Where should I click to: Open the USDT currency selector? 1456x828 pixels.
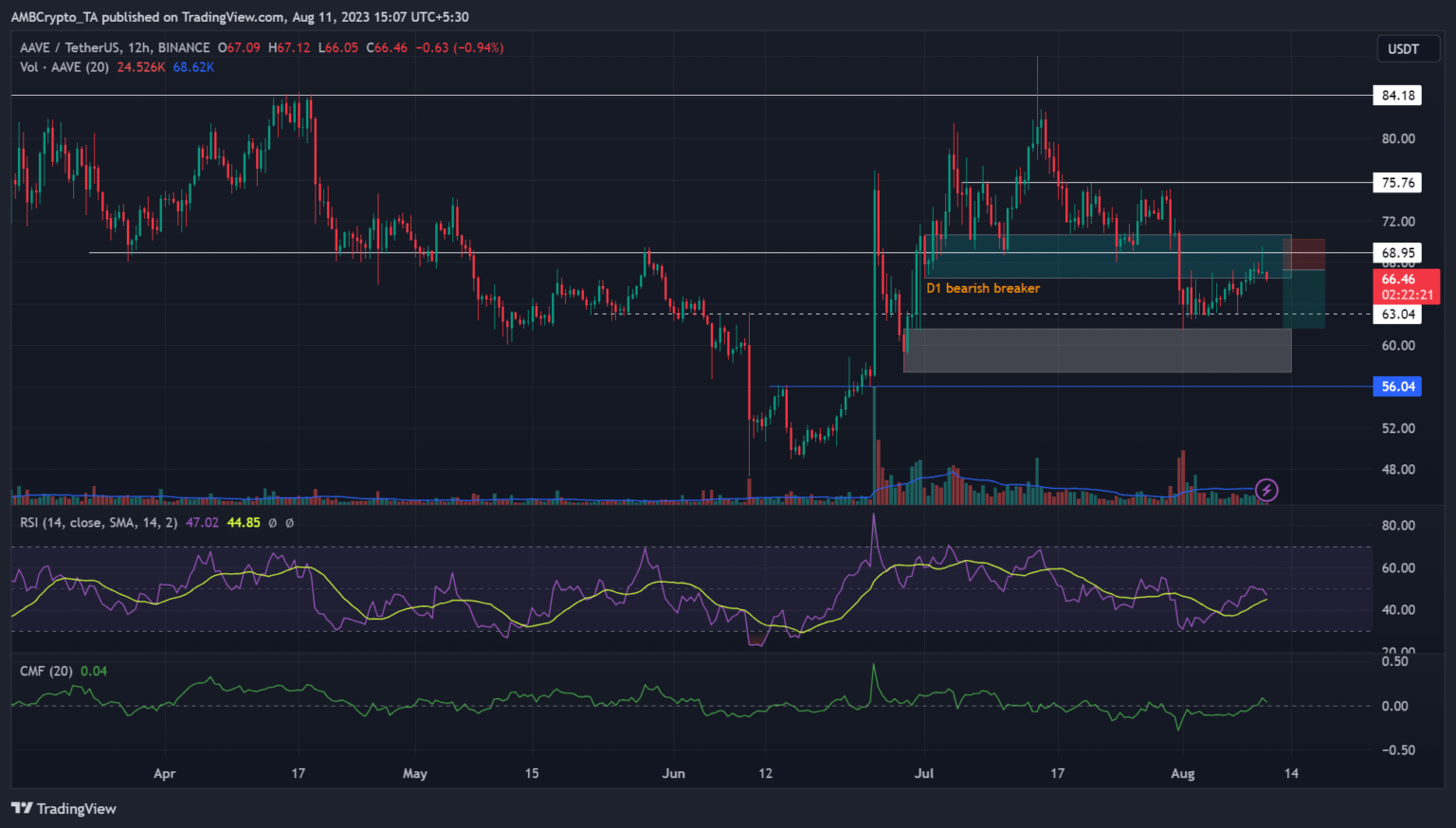coord(1403,49)
